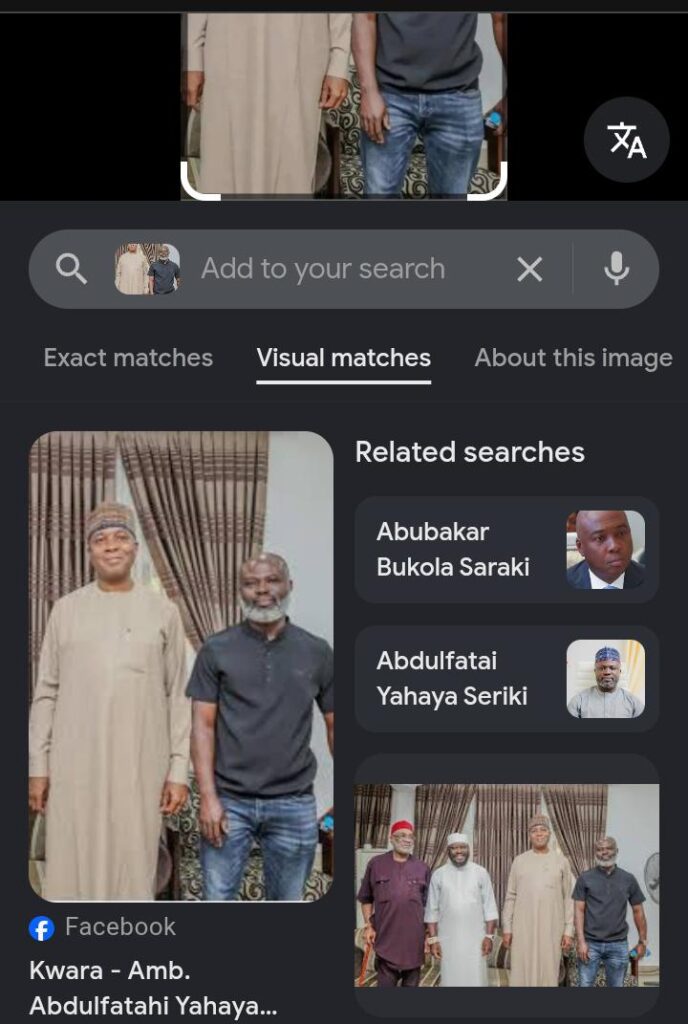Open the Abubakar Bukola Saraki related search

coord(507,550)
